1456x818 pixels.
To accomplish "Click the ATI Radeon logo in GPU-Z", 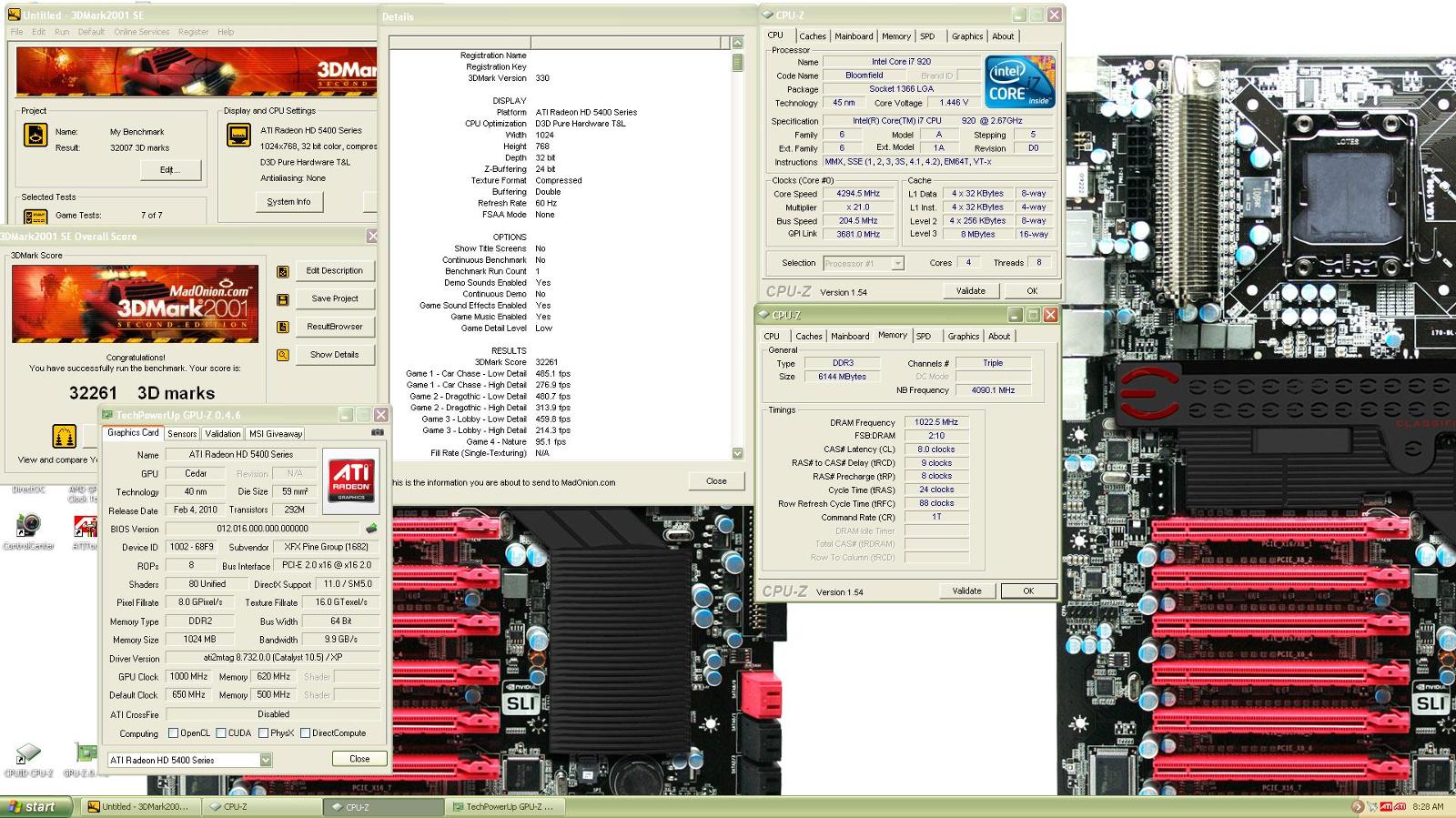I will (x=351, y=480).
